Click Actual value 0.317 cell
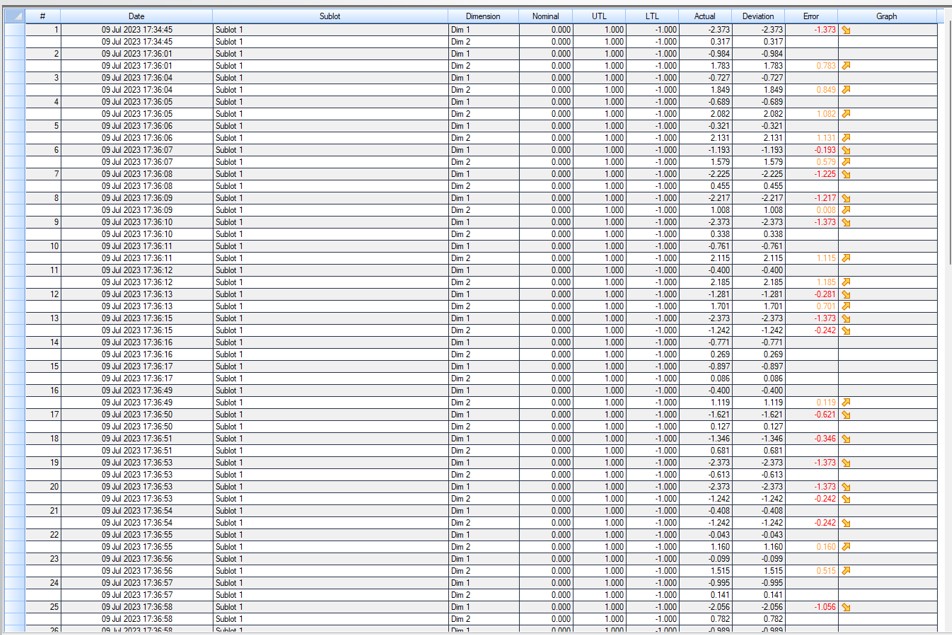Image resolution: width=952 pixels, height=635 pixels. coord(706,42)
